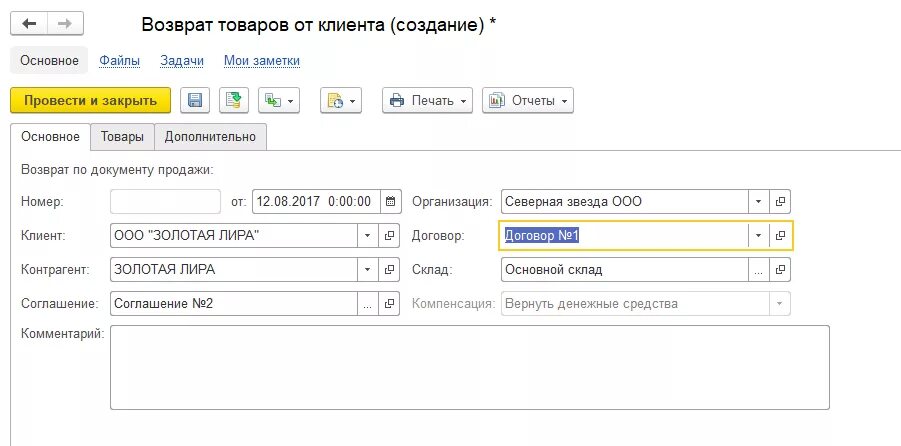Viewport: 901px width, 446px height.
Task: Open the document with clock icon dropdown
Action: point(341,101)
